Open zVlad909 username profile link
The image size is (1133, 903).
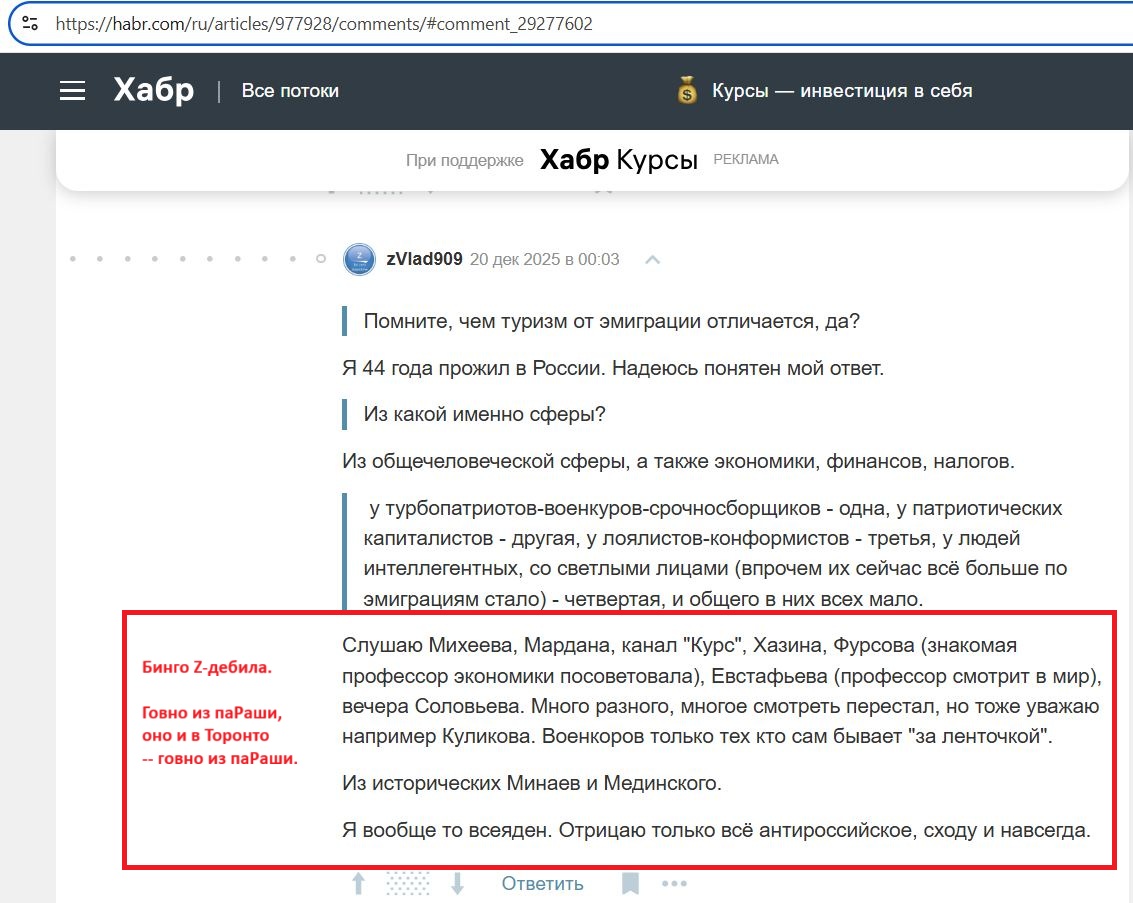424,260
